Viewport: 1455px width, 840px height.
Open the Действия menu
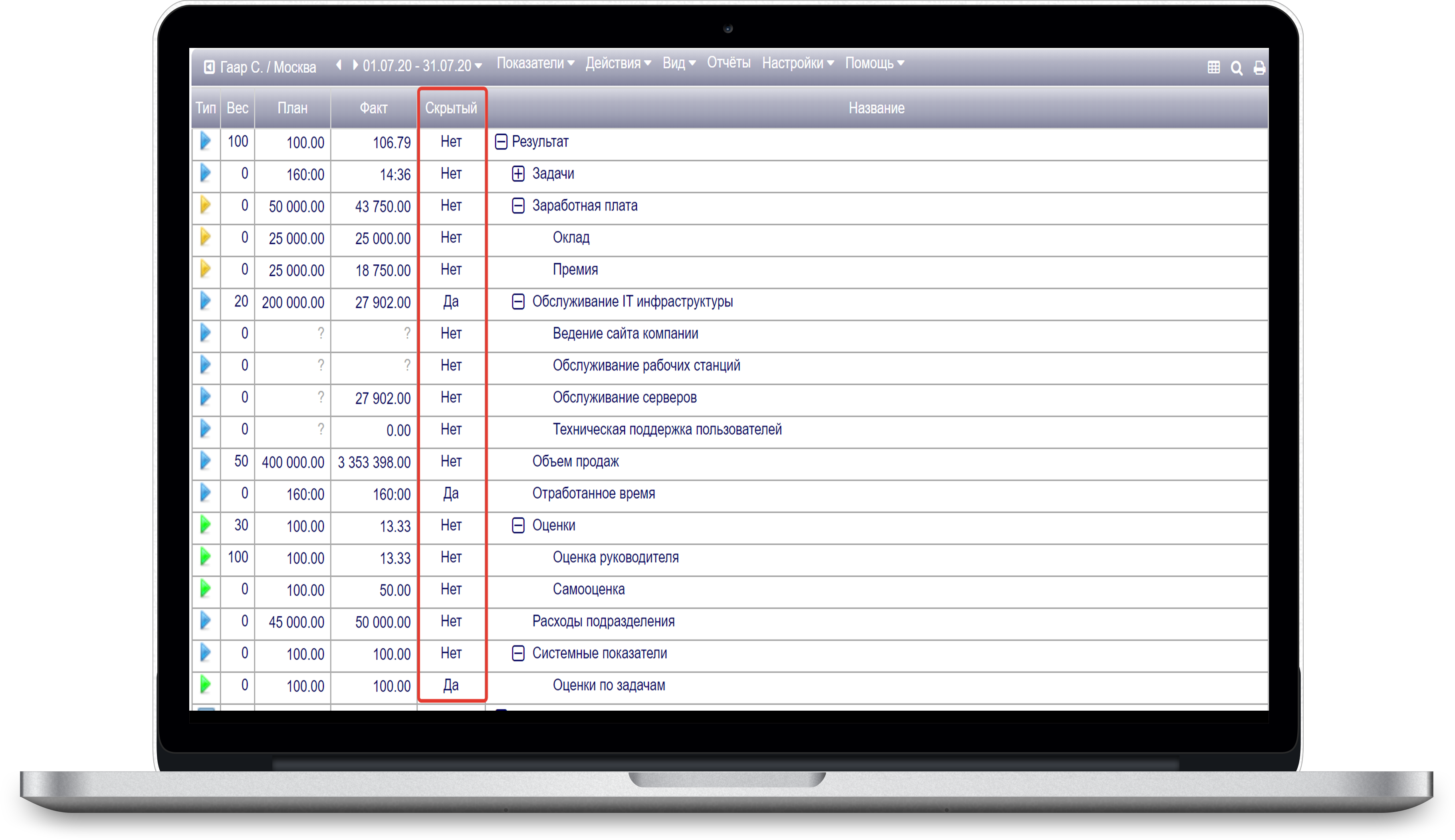(618, 63)
